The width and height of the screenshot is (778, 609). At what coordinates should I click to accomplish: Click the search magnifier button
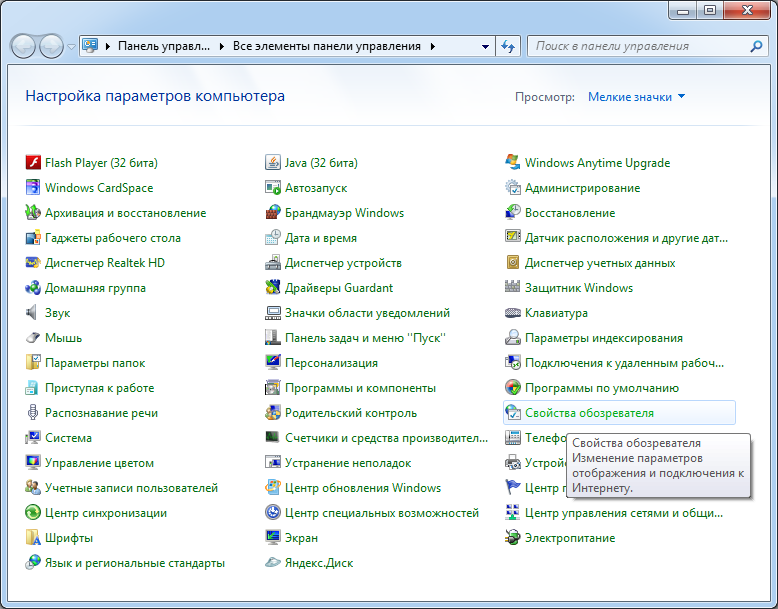pyautogui.click(x=756, y=46)
